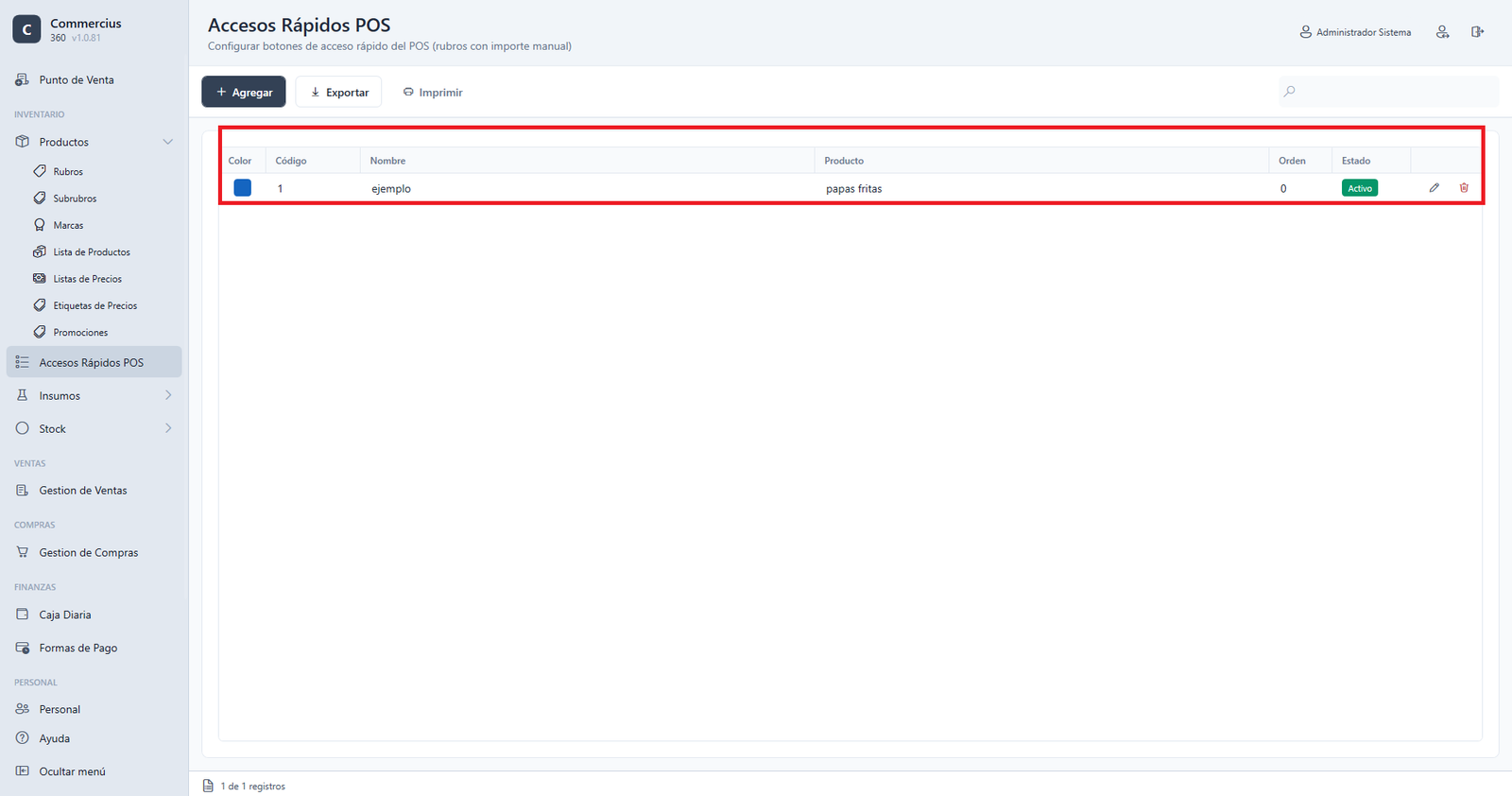The image size is (1512, 796).
Task: Click the red trash delete icon
Action: pos(1464,188)
